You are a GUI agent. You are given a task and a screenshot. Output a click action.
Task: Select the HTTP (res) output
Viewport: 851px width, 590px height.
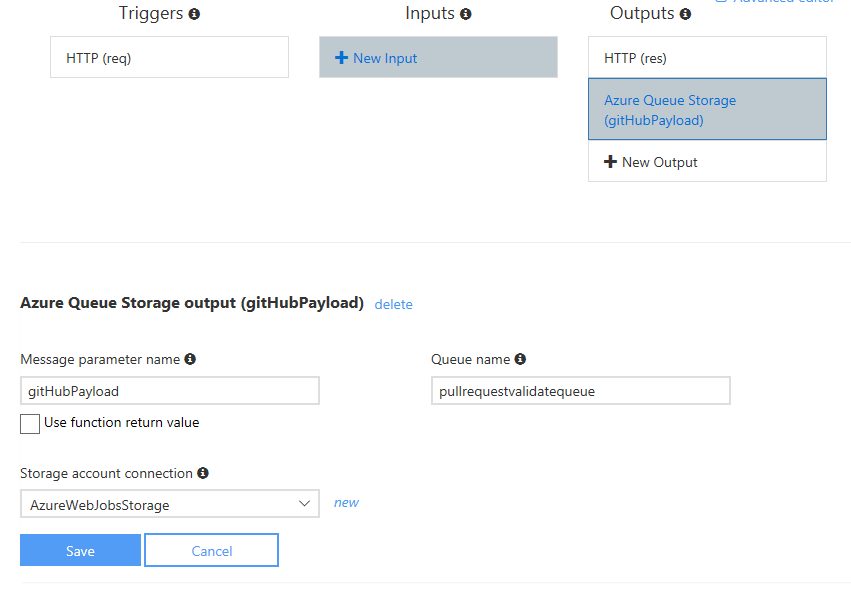pyautogui.click(x=707, y=58)
